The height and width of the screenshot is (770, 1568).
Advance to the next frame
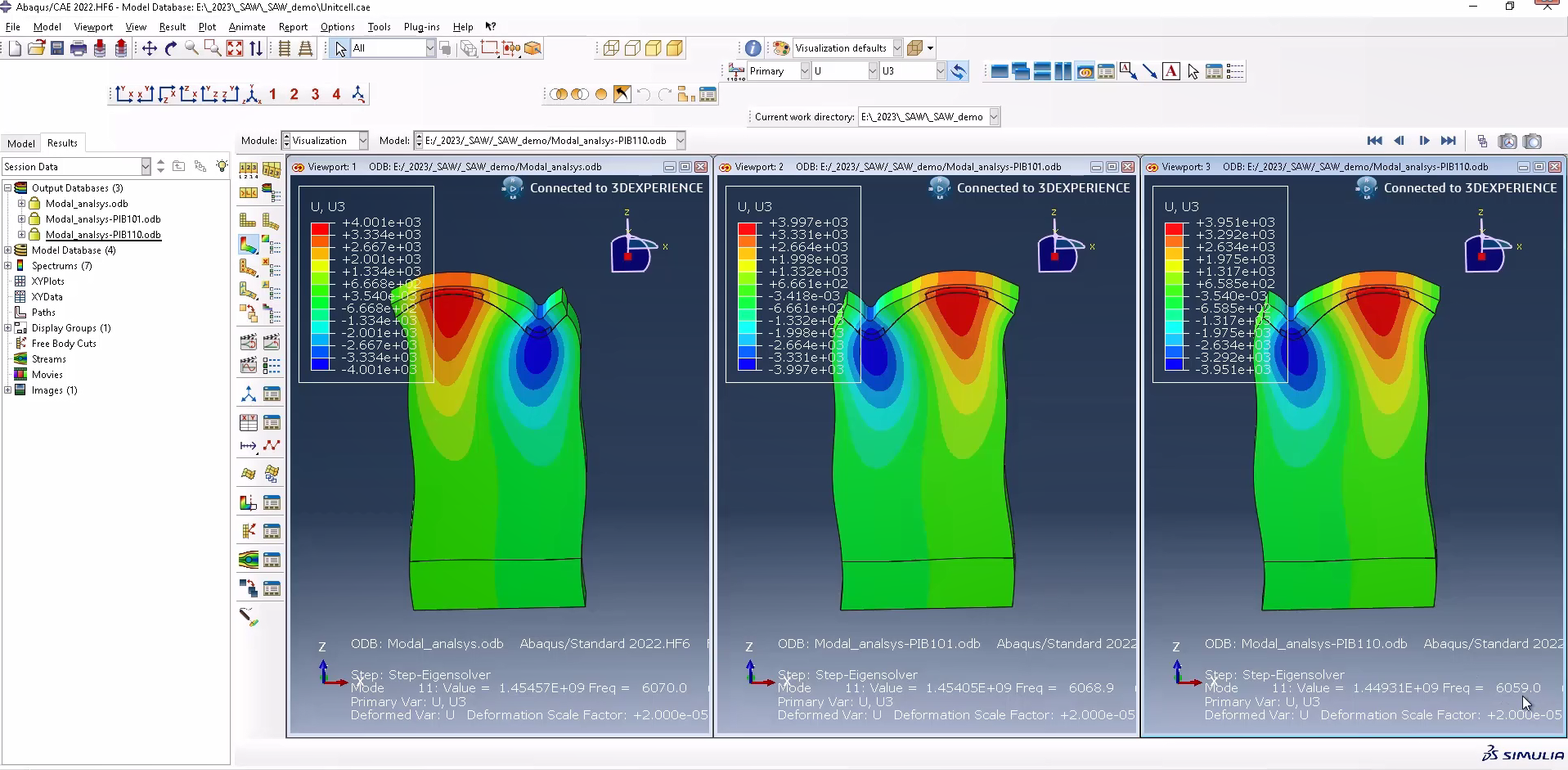coord(1424,141)
